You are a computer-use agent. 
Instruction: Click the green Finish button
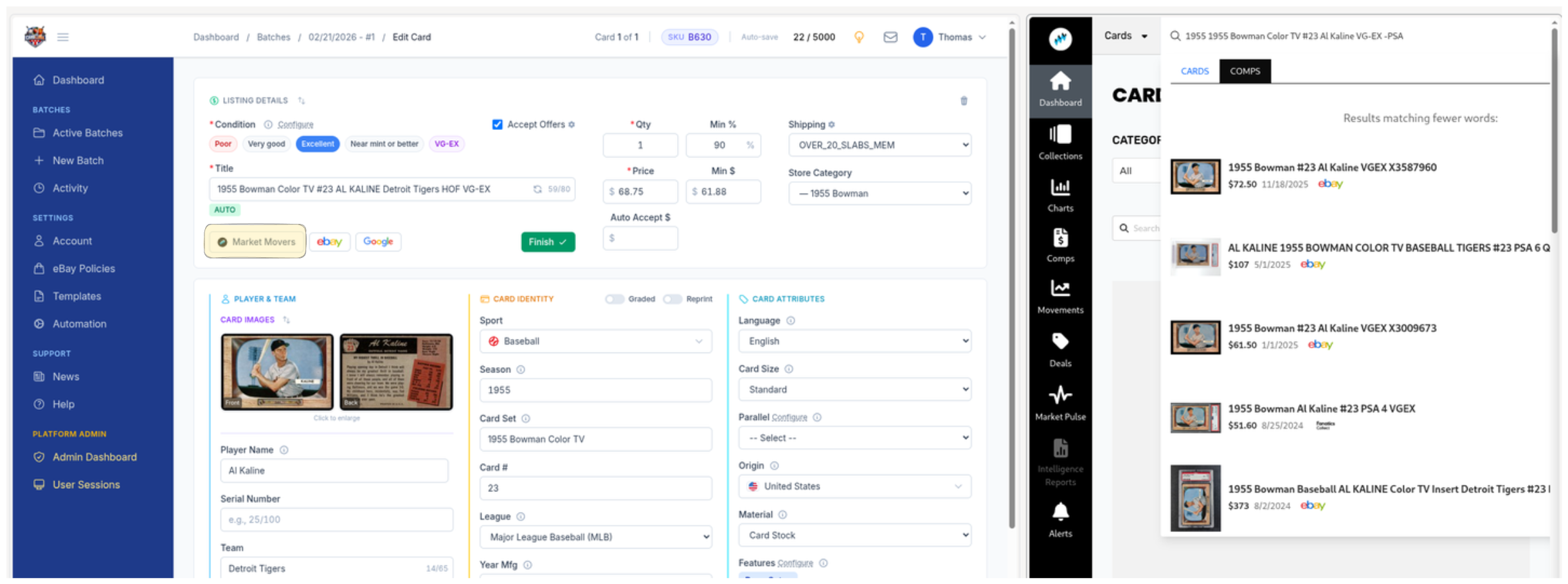547,242
